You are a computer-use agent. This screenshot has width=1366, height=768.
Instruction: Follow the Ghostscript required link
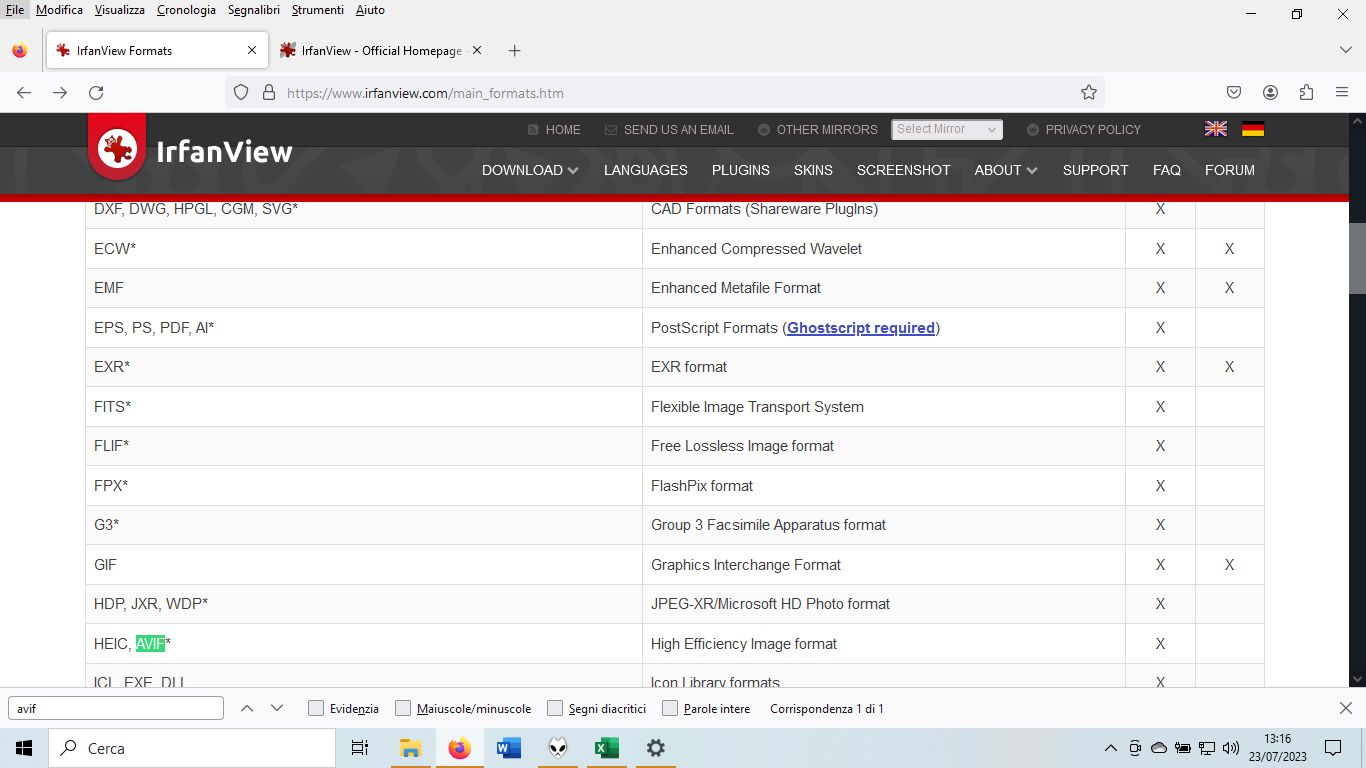tap(861, 327)
